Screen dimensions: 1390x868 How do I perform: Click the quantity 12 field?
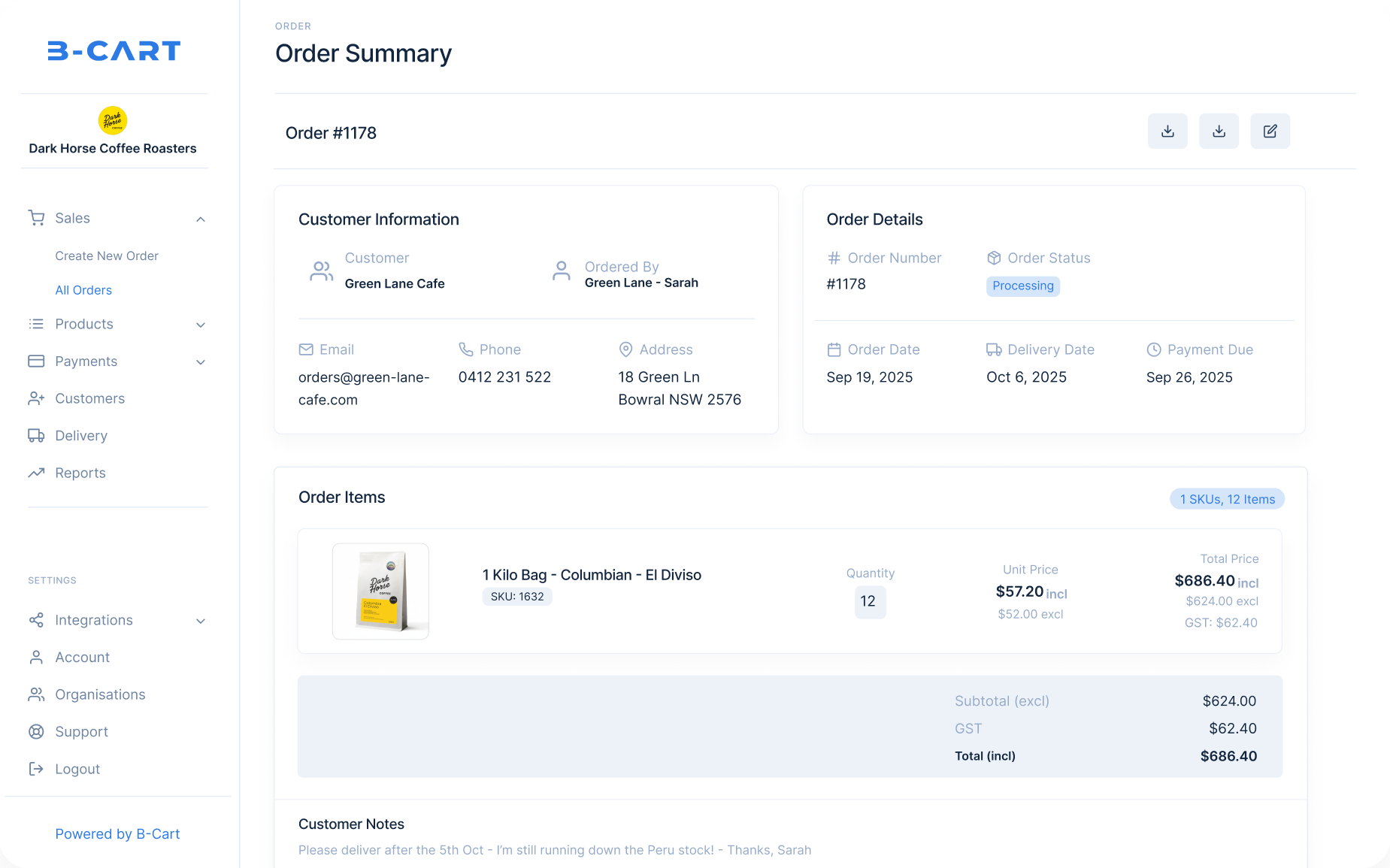869,602
